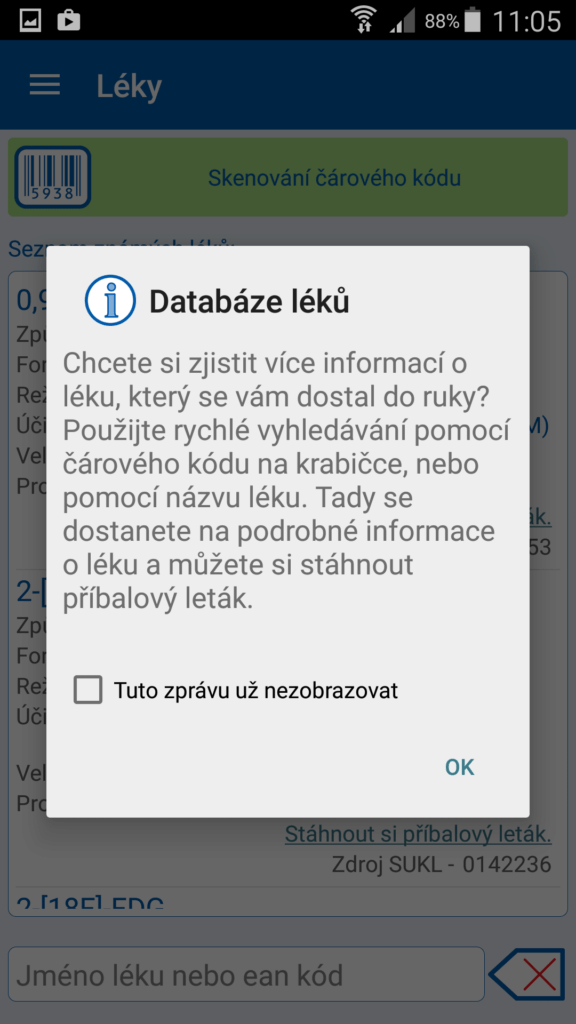Open the Play Store notification icon
This screenshot has width=576, height=1024.
pyautogui.click(x=69, y=20)
